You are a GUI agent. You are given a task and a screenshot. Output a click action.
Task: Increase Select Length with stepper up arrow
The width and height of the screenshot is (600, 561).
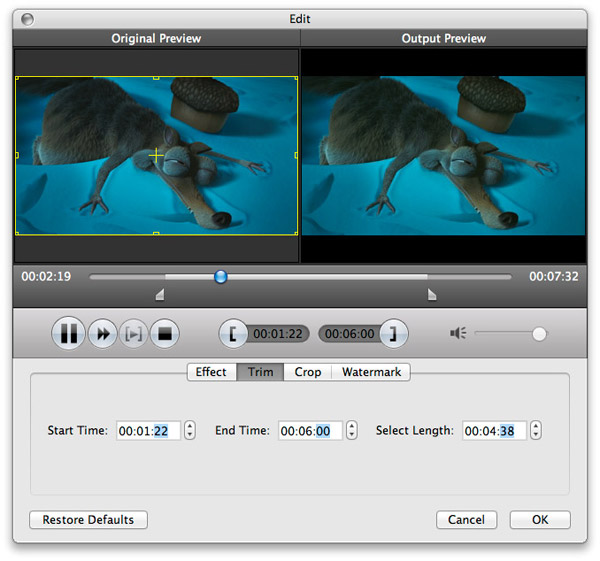(536, 426)
